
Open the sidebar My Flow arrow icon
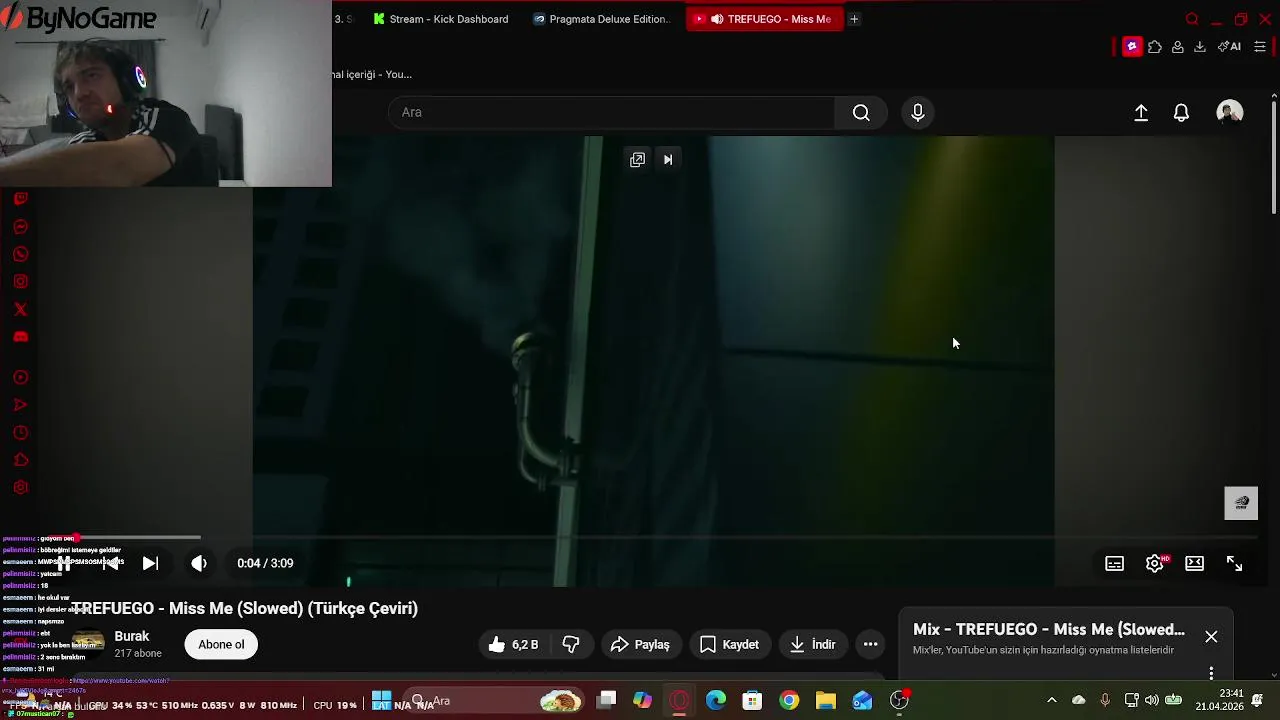20,405
